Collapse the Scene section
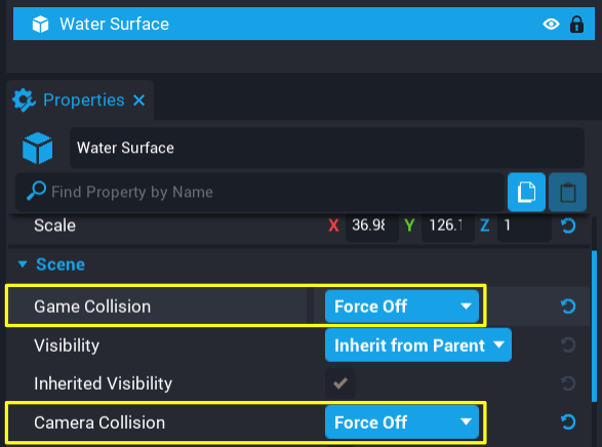The width and height of the screenshot is (602, 447). pyautogui.click(x=22, y=265)
